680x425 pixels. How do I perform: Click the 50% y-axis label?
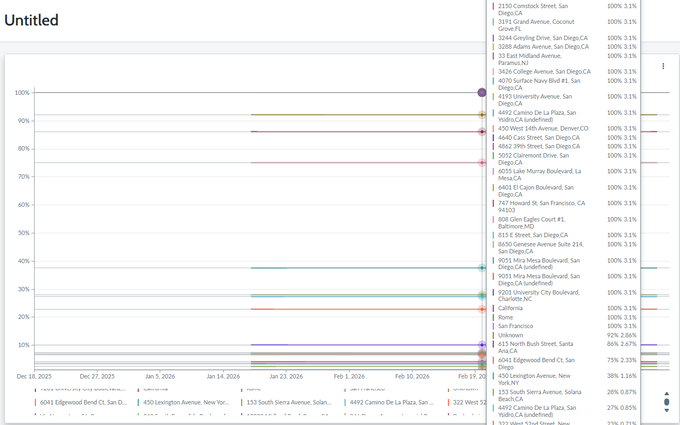24,233
